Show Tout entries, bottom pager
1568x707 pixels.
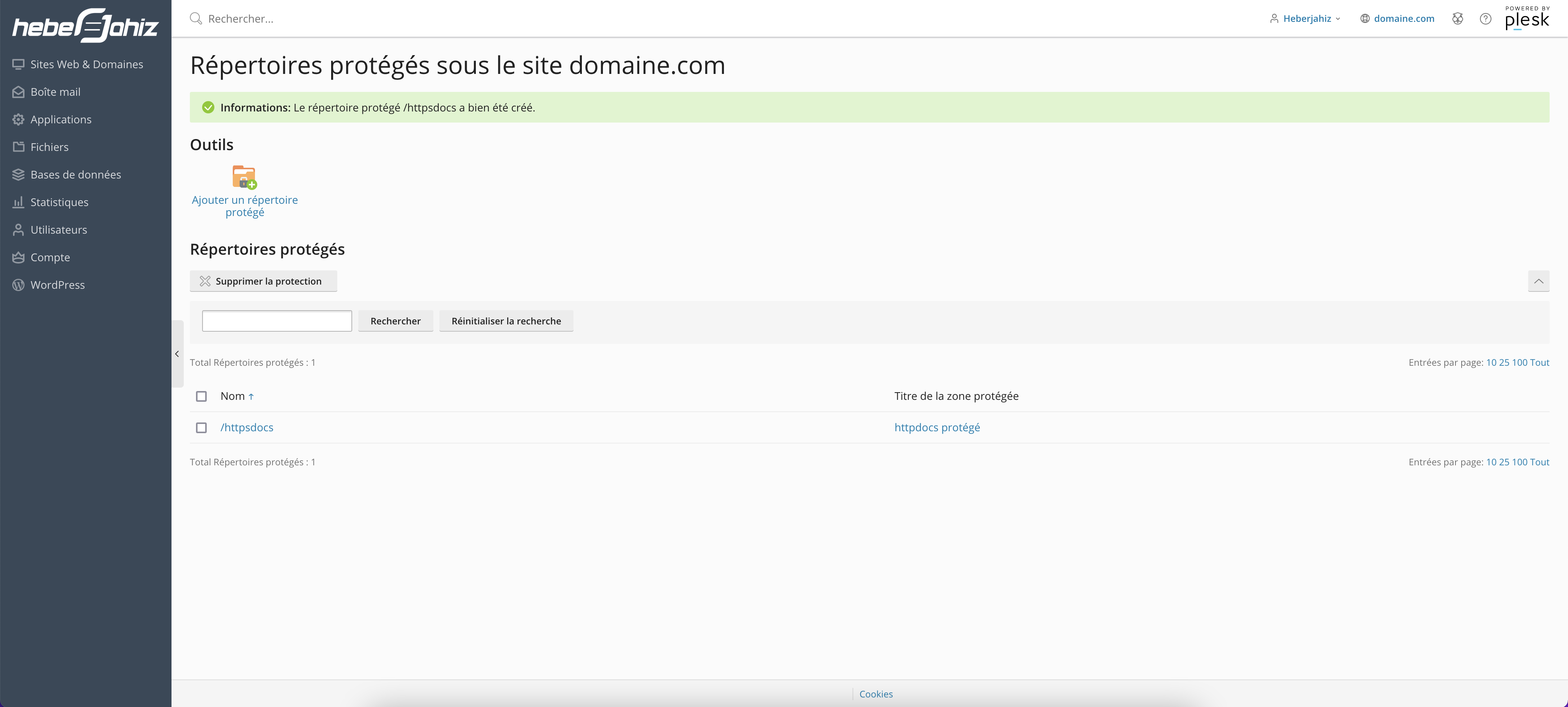coord(1540,462)
